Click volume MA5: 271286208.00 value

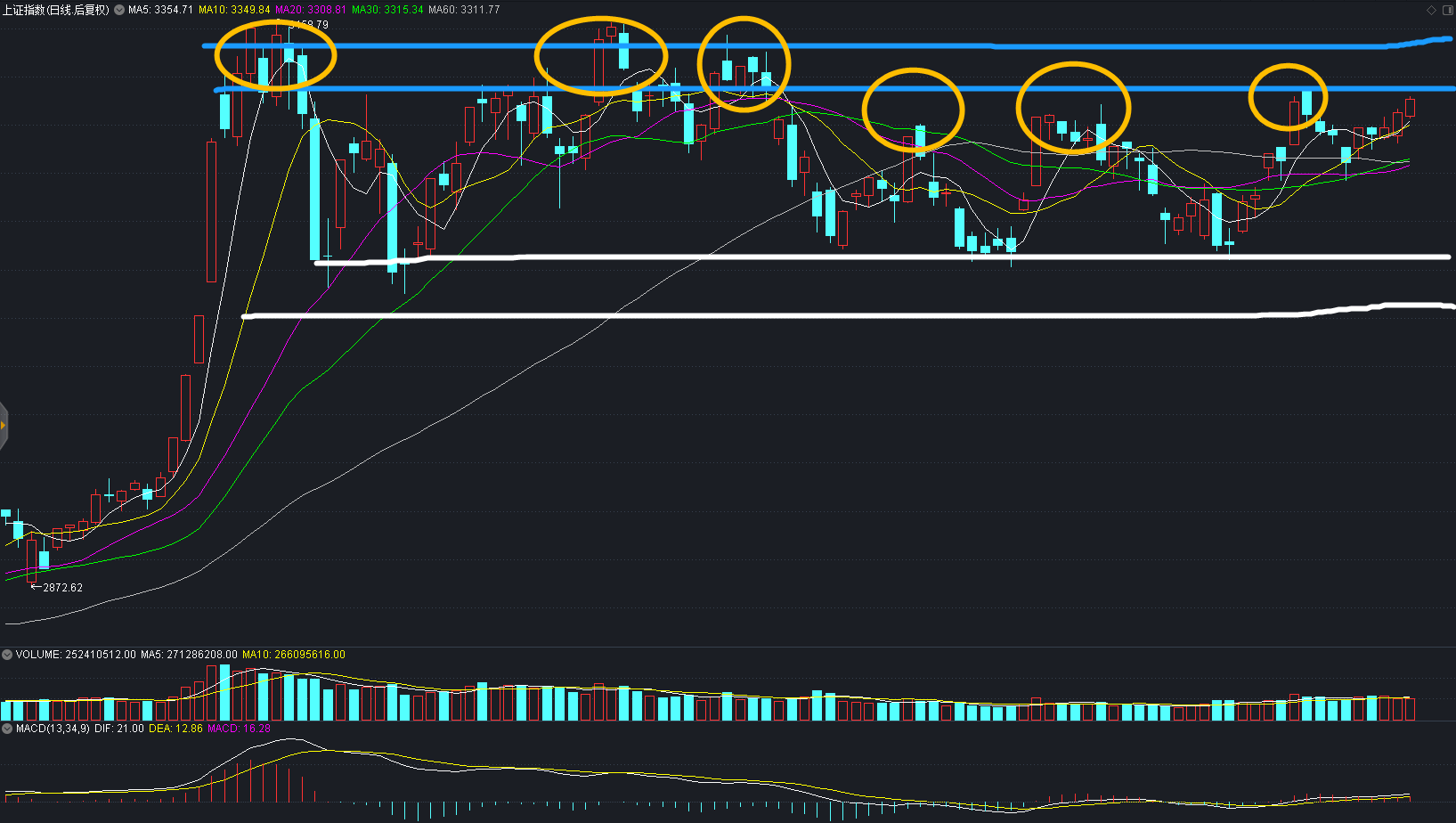(x=189, y=655)
